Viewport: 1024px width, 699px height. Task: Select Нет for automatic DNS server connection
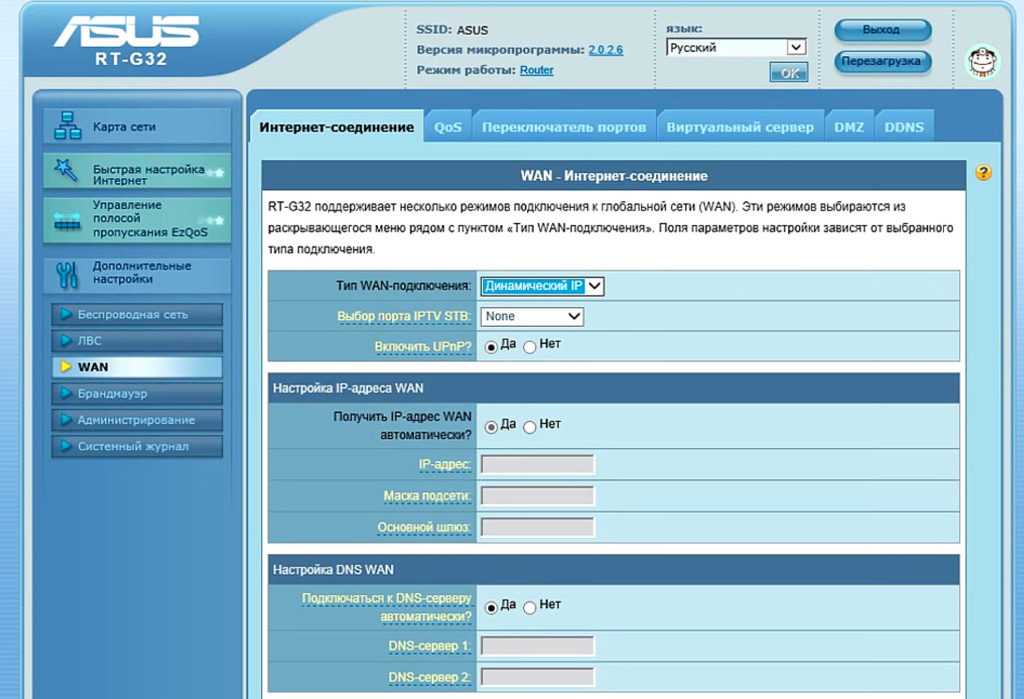click(x=530, y=607)
